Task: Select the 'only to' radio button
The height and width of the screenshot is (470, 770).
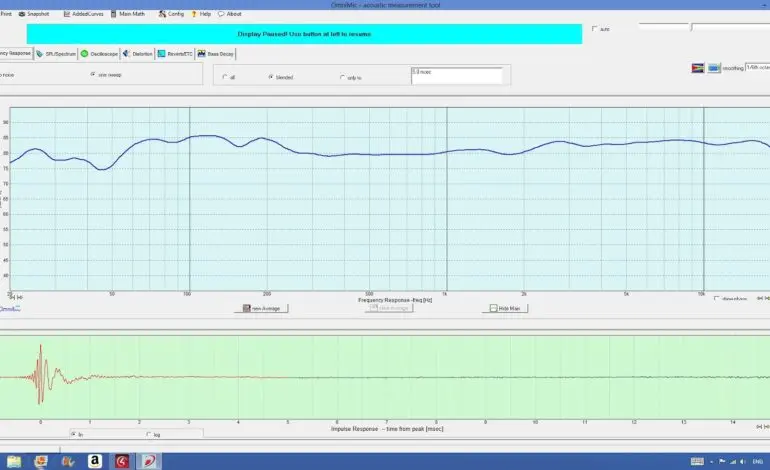Action: 342,77
